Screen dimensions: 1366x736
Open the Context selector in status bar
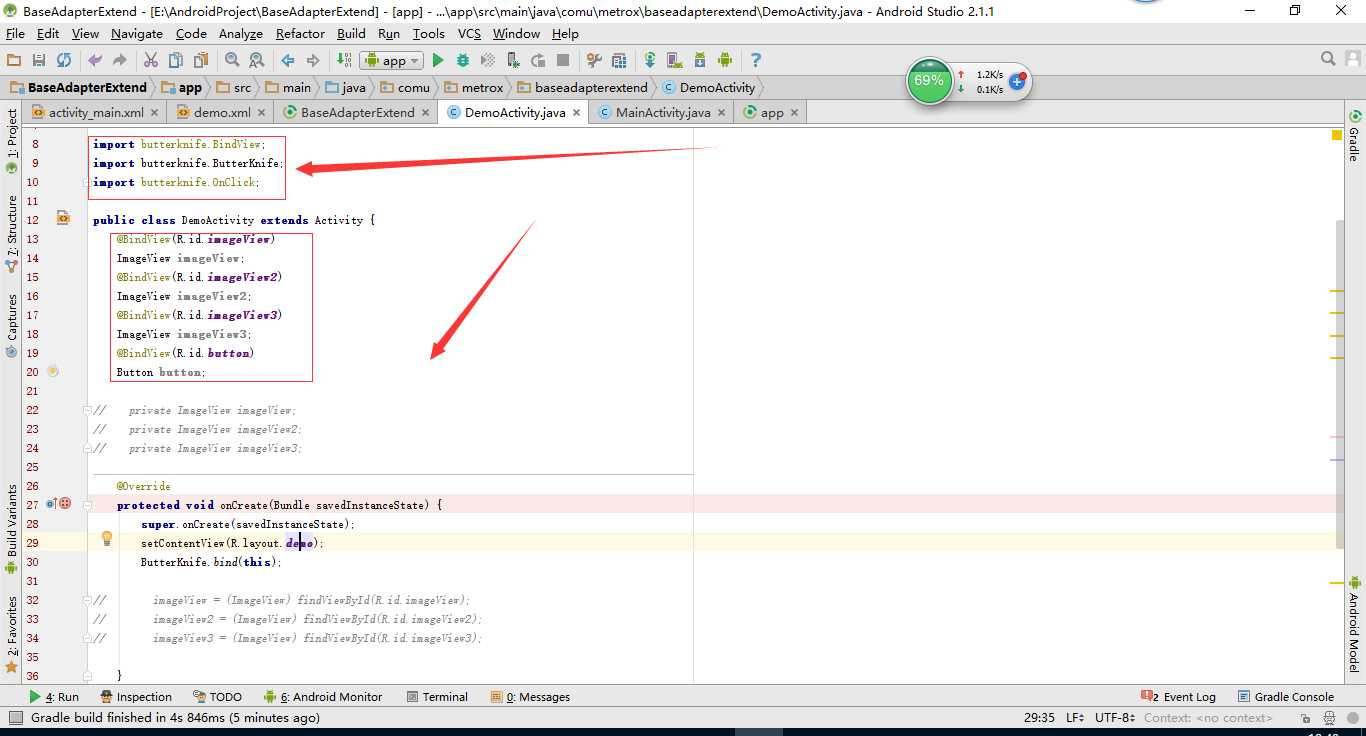pyautogui.click(x=1208, y=718)
